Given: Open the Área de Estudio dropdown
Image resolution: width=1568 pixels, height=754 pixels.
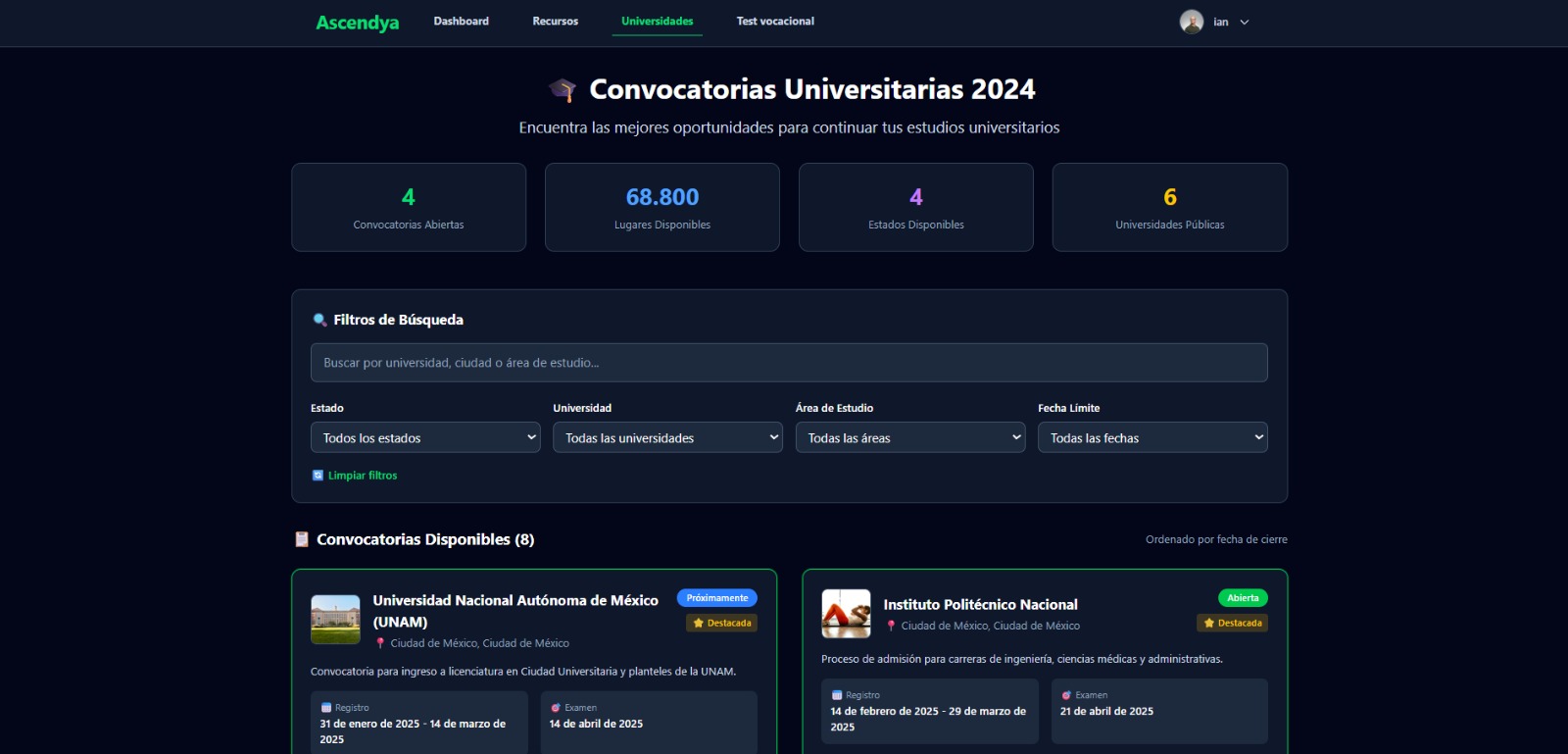Looking at the screenshot, I should [x=910, y=437].
